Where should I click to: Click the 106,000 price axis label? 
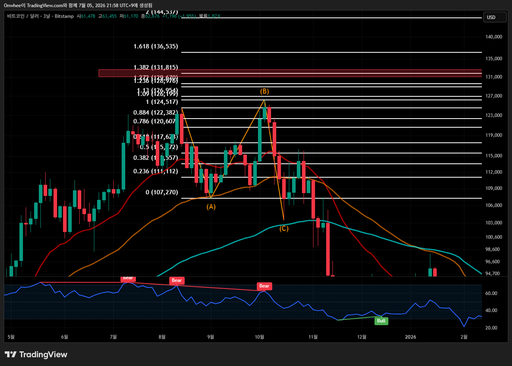(494, 205)
